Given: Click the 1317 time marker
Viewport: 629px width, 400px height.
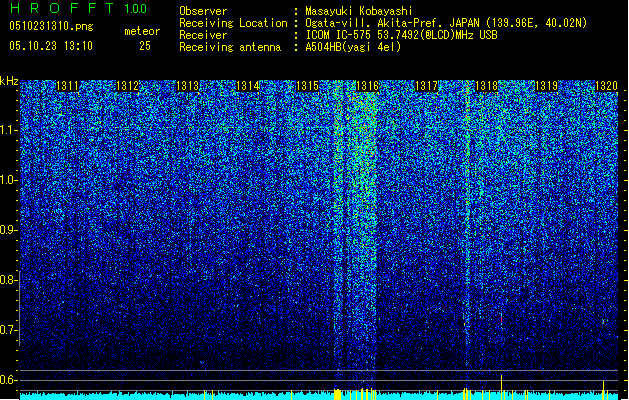Looking at the screenshot, I should tap(426, 86).
